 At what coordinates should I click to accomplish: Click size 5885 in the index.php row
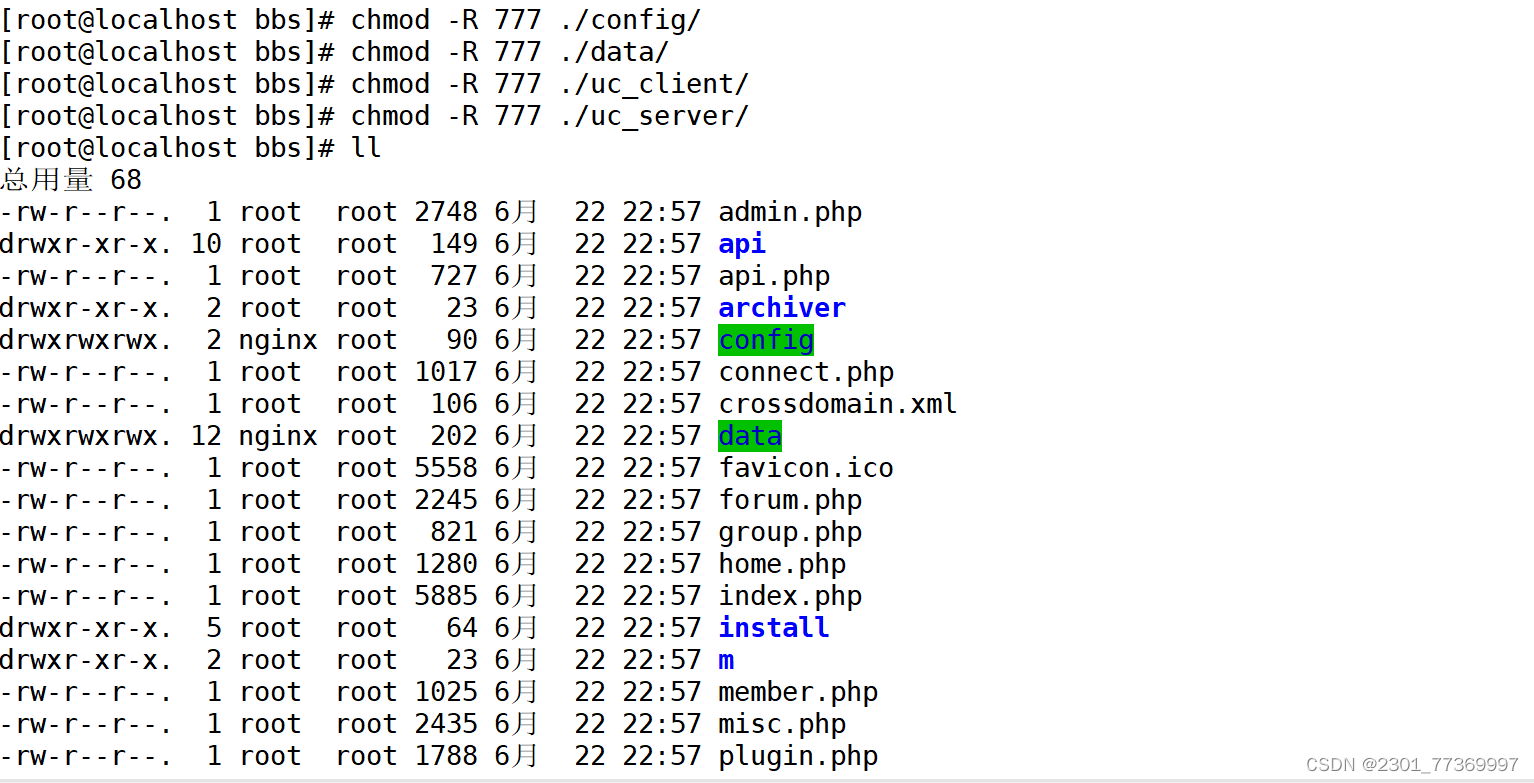click(x=446, y=596)
